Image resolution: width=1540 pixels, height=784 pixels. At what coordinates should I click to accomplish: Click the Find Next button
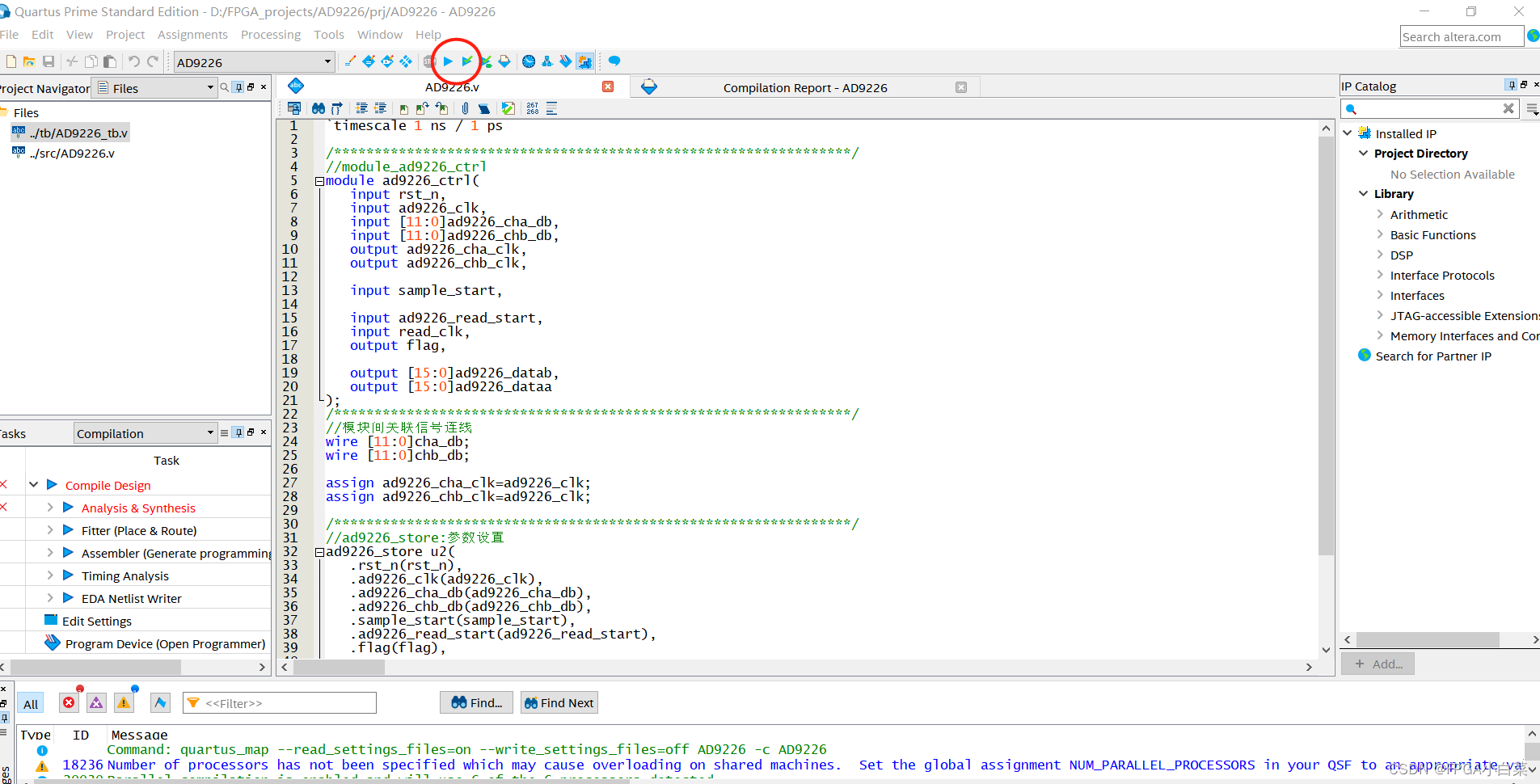559,703
